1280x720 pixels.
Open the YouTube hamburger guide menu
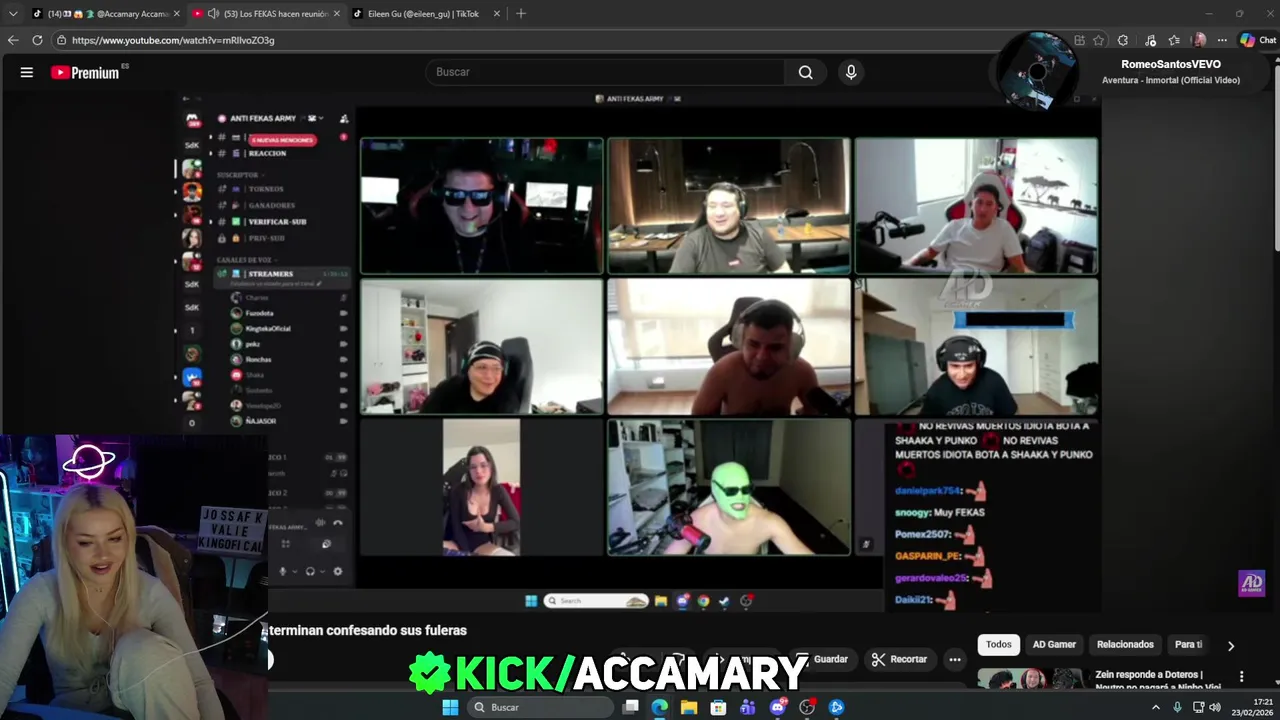tap(27, 72)
